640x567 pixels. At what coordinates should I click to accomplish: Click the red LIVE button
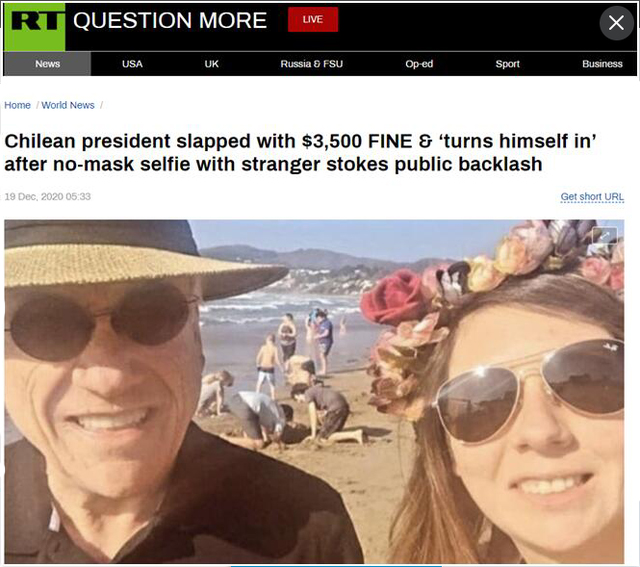coord(313,19)
